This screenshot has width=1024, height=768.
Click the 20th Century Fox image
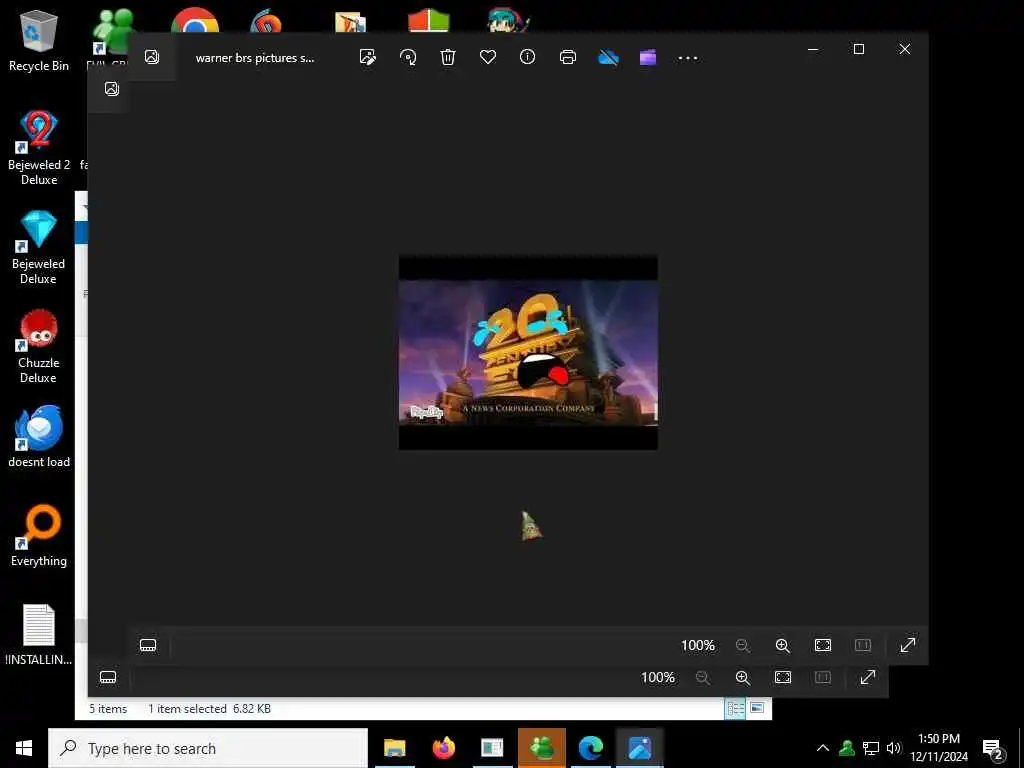click(528, 353)
